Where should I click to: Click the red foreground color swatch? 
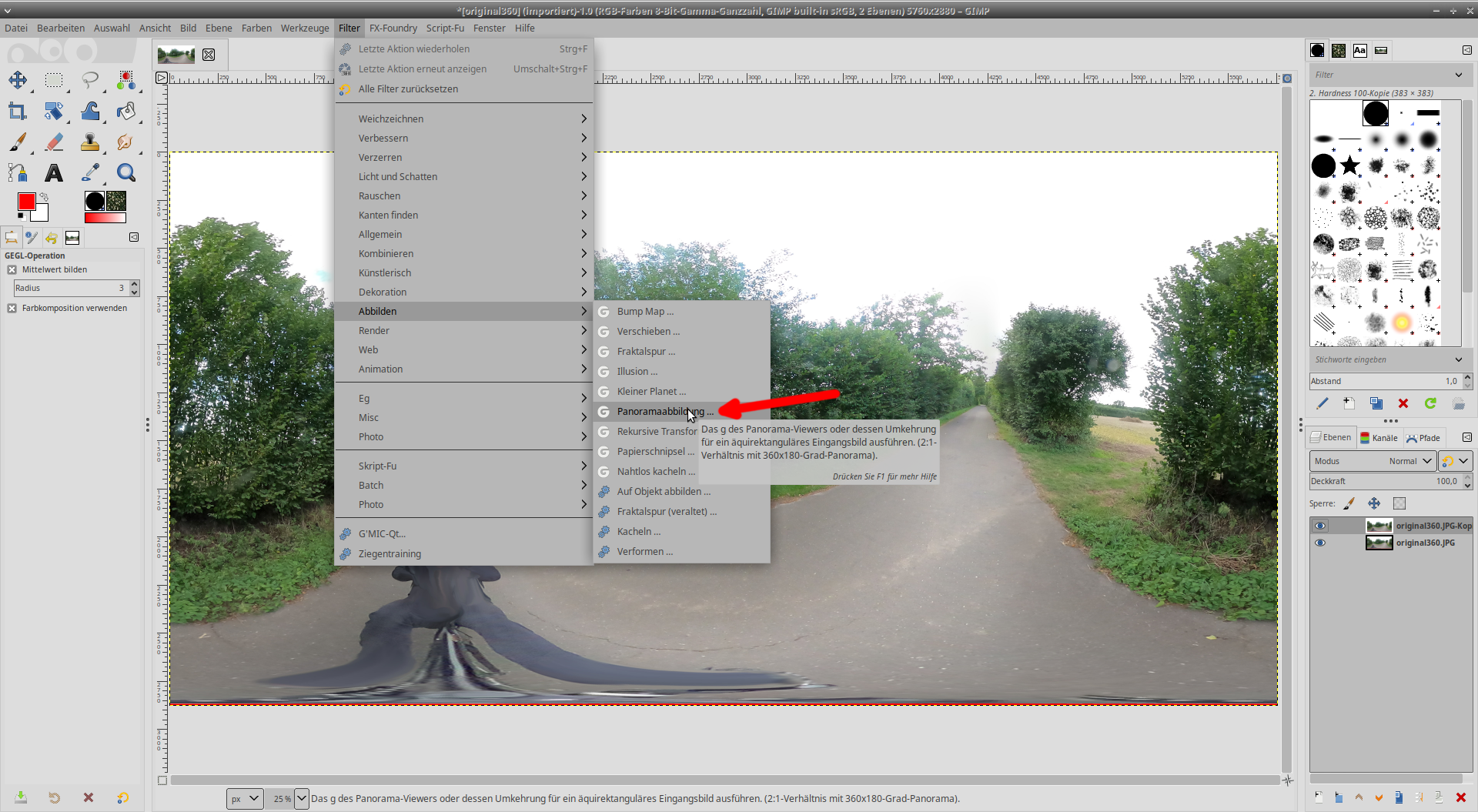tap(26, 202)
